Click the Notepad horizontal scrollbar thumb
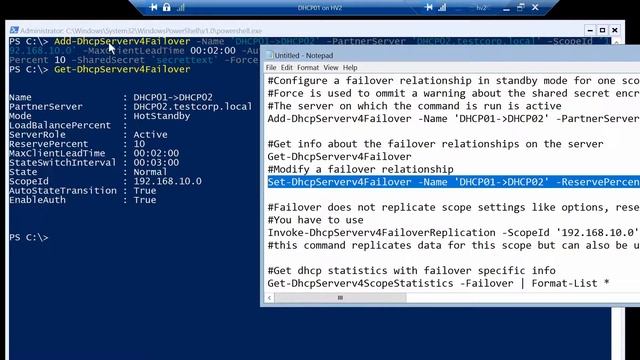This screenshot has height=360, width=640. pyautogui.click(x=340, y=298)
